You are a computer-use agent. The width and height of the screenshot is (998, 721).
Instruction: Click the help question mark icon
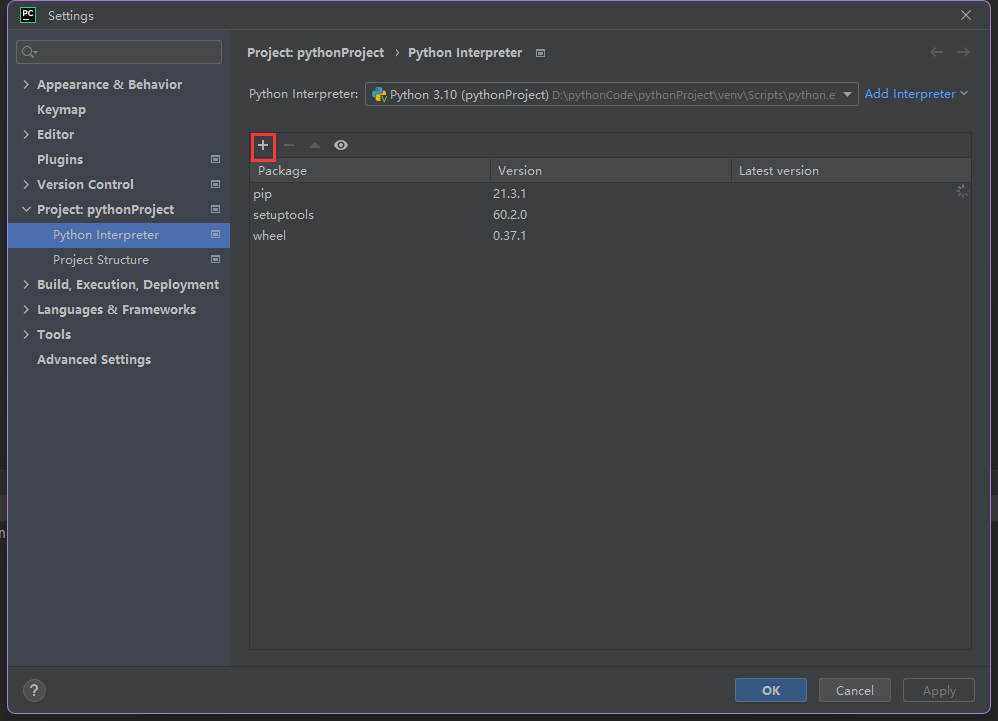tap(34, 690)
